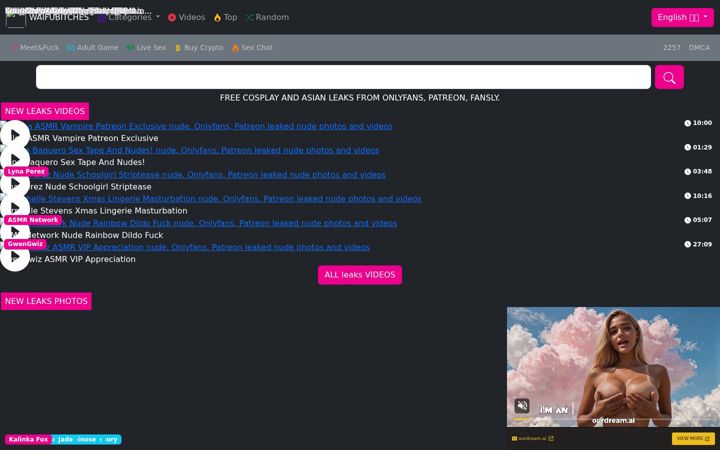
Task: Focus the search input field
Action: (x=343, y=77)
